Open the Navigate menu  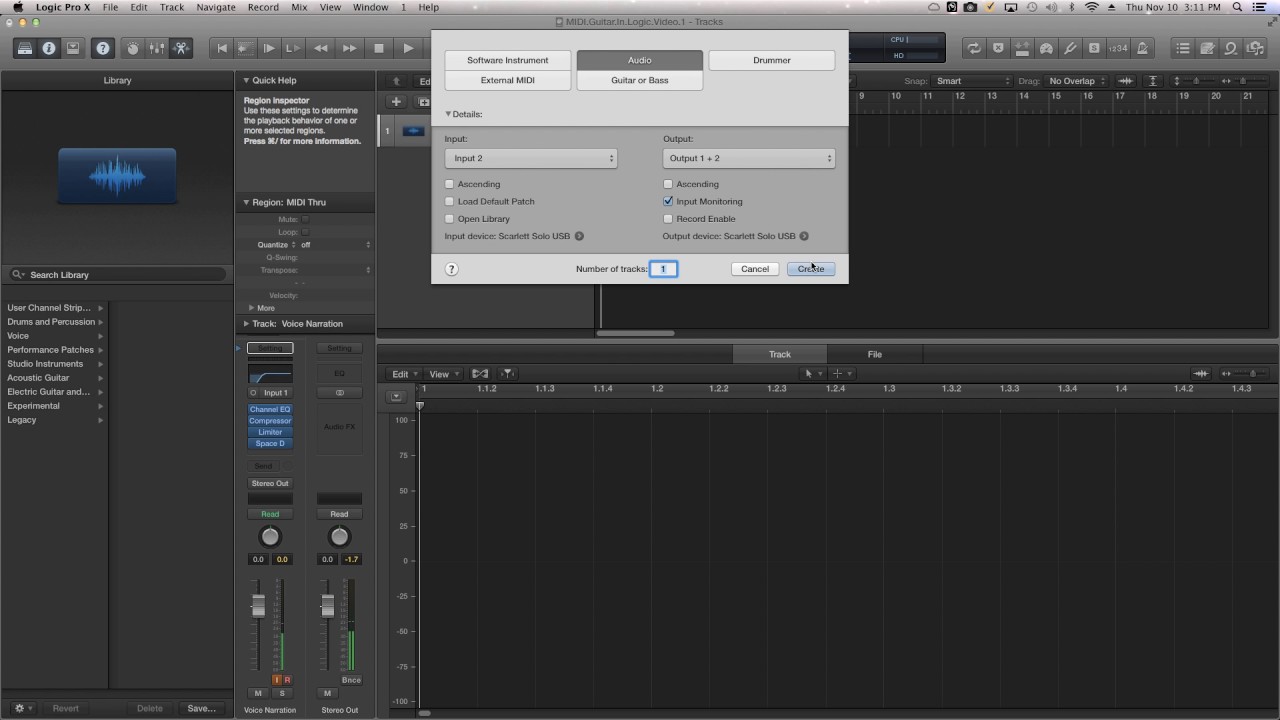216,7
